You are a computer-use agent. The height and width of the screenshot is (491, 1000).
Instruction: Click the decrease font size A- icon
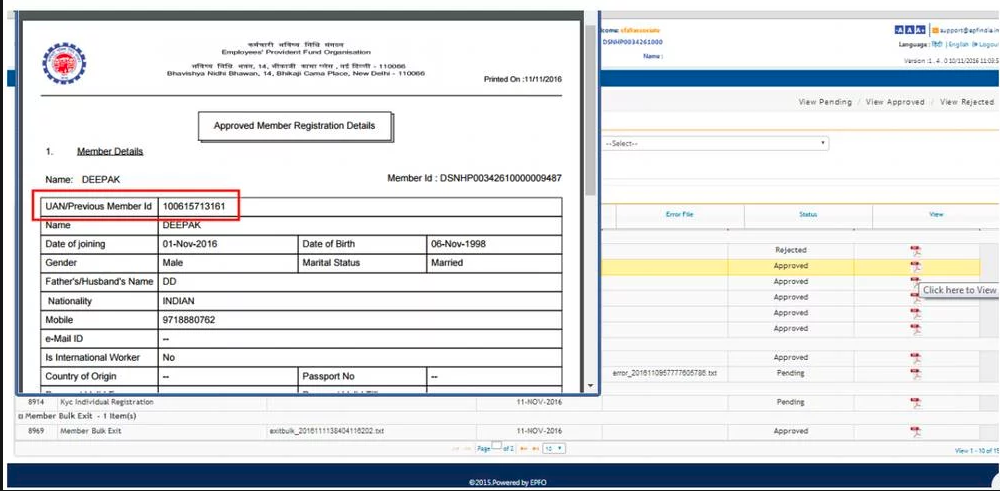coord(900,31)
